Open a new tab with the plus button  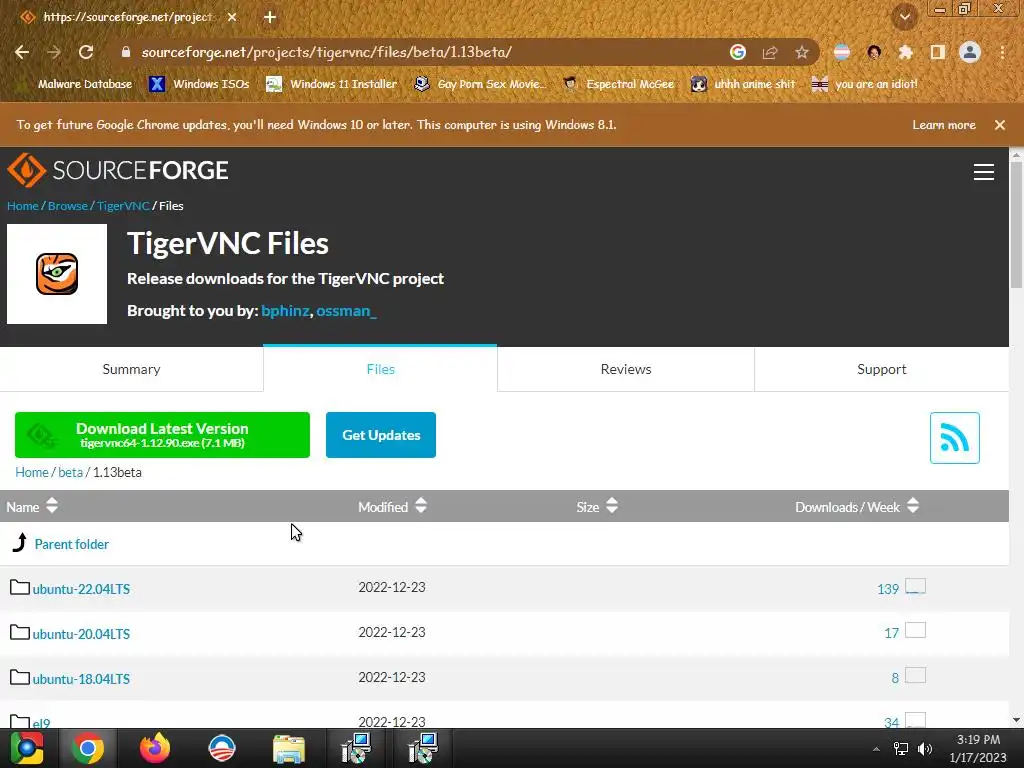pos(270,18)
